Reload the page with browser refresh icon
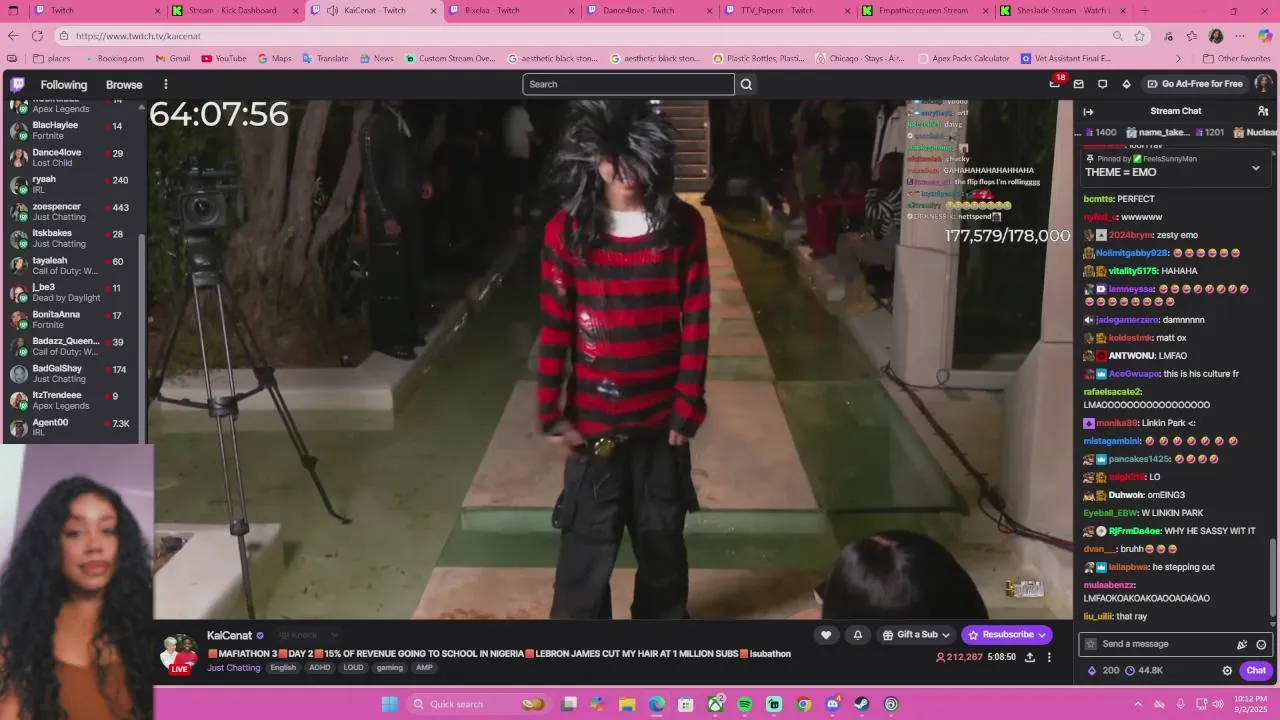The image size is (1280, 720). click(x=37, y=36)
